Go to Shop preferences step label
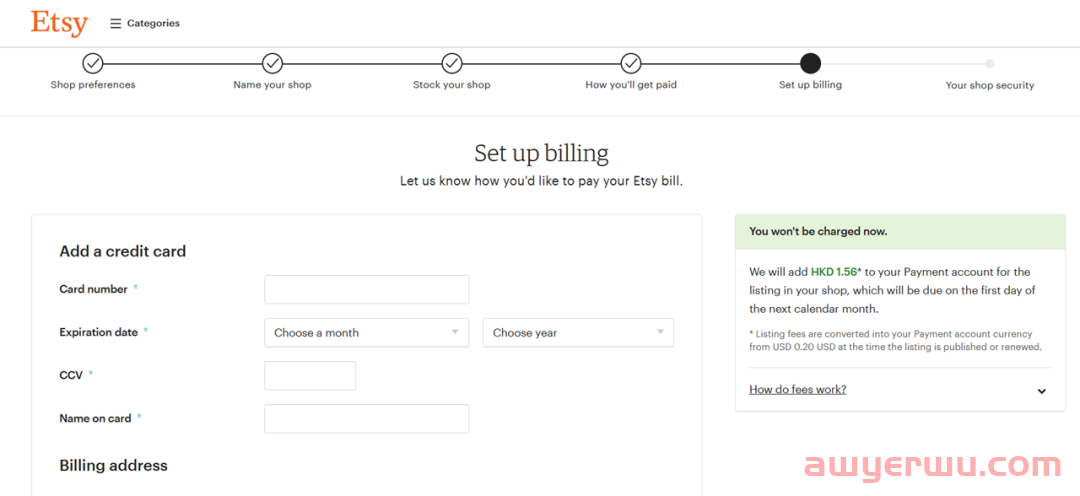 pos(93,85)
